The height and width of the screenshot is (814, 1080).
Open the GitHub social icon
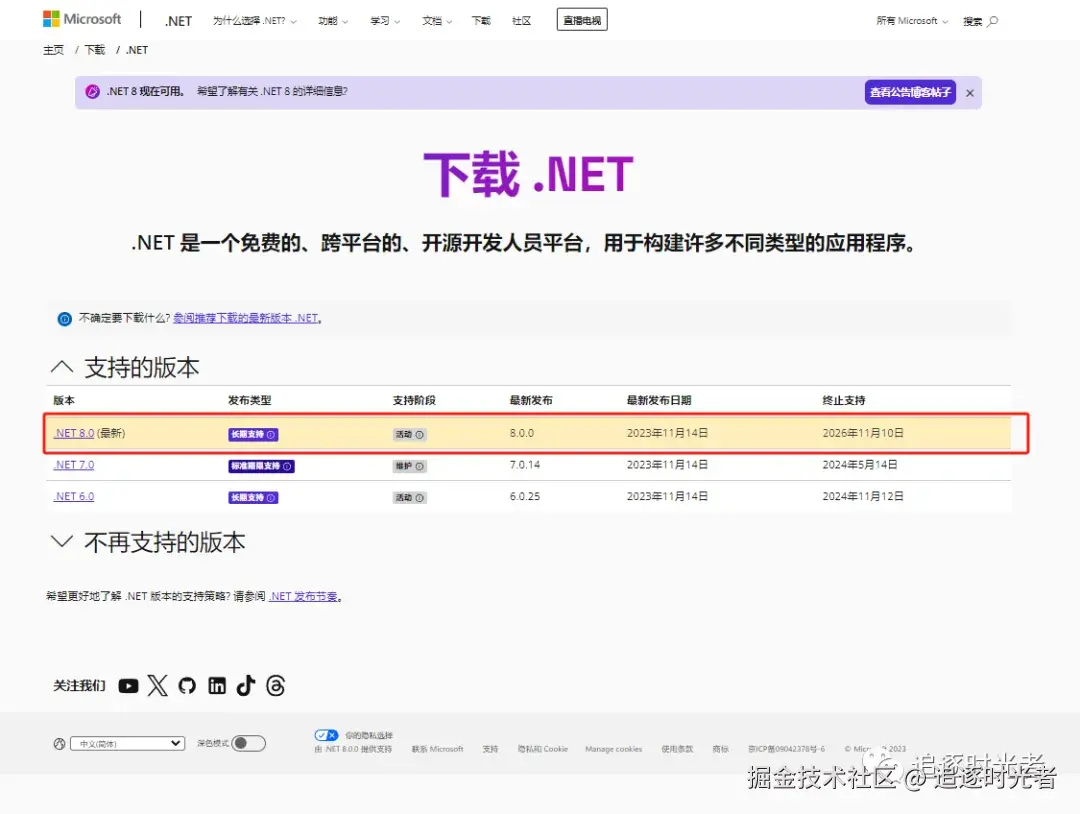(187, 686)
